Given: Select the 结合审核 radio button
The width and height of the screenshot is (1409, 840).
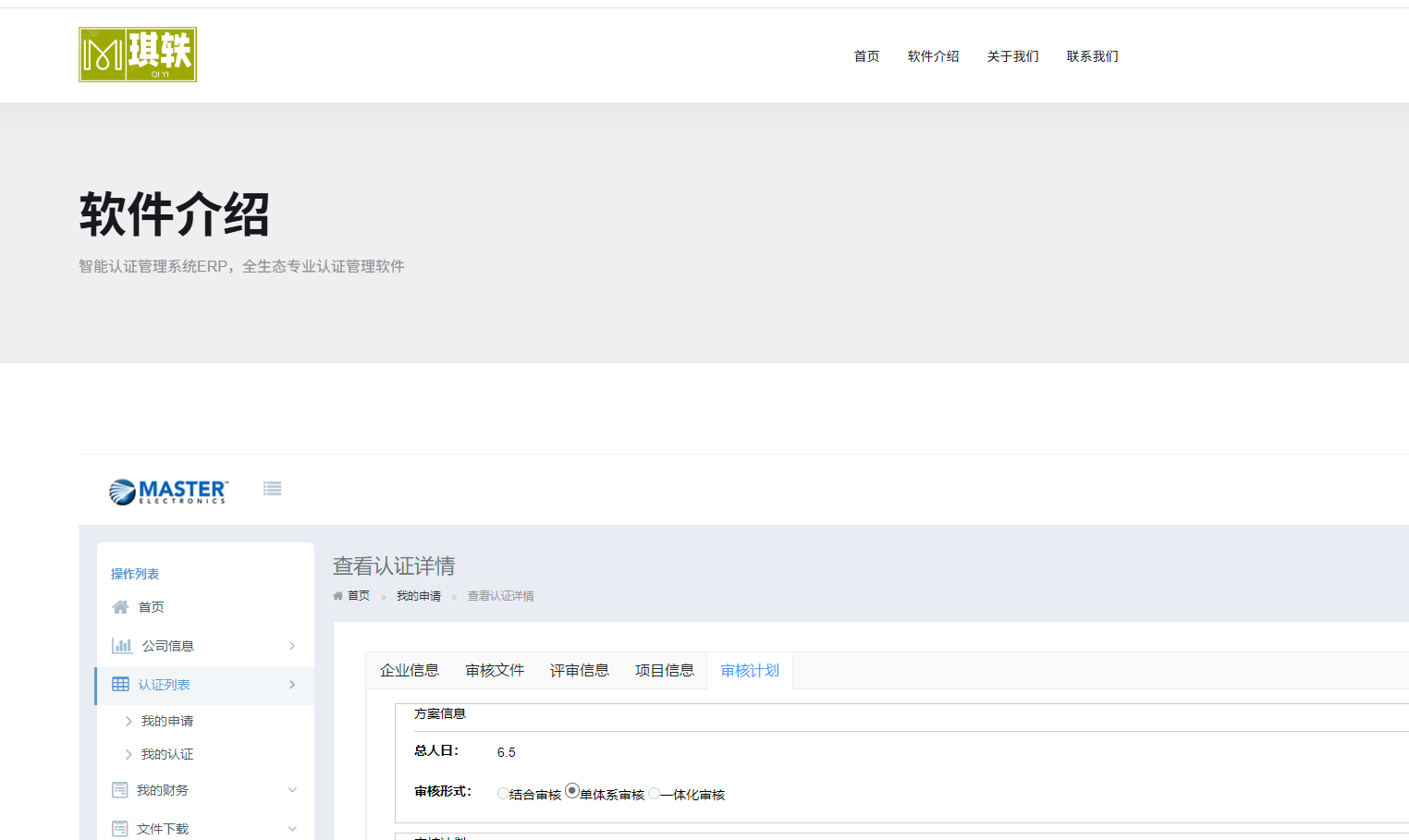Looking at the screenshot, I should 503,794.
